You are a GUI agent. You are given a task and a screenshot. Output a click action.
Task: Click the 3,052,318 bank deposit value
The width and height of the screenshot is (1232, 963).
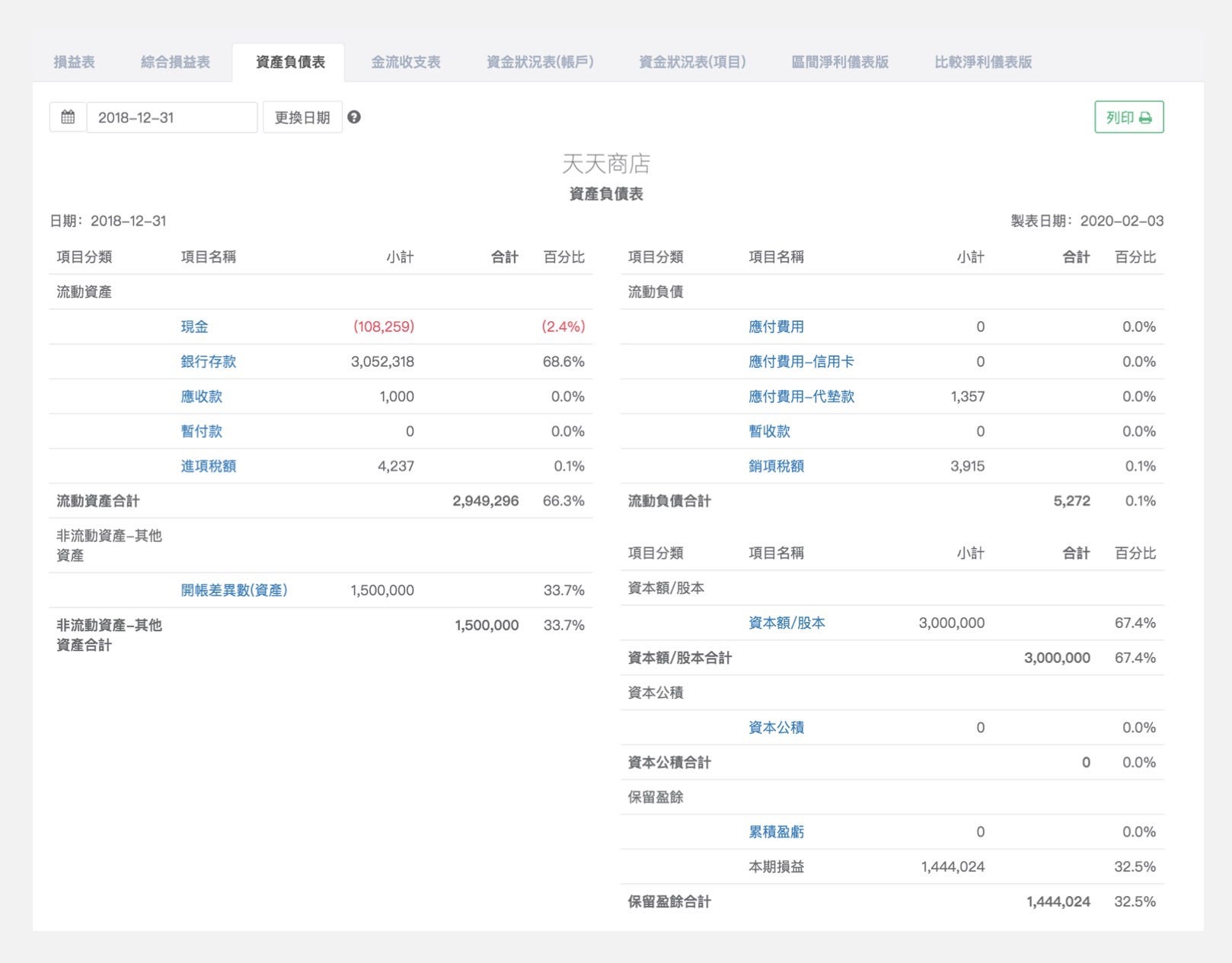(x=382, y=362)
